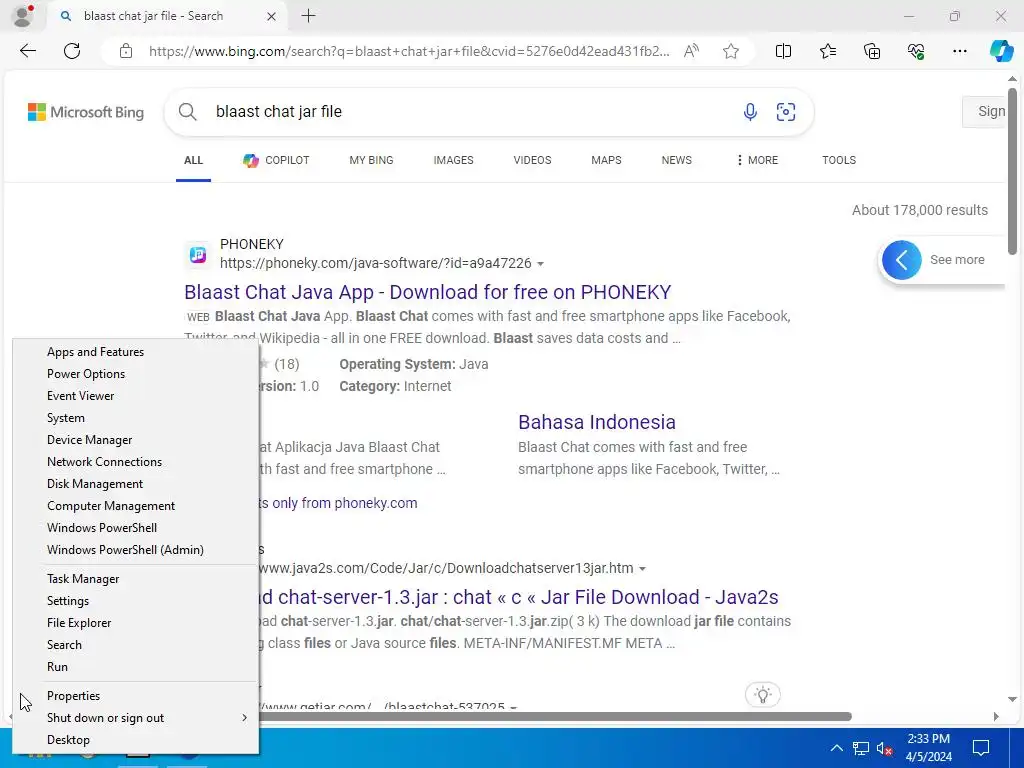Open the notification center icon
The image size is (1024, 768).
pyautogui.click(x=980, y=748)
